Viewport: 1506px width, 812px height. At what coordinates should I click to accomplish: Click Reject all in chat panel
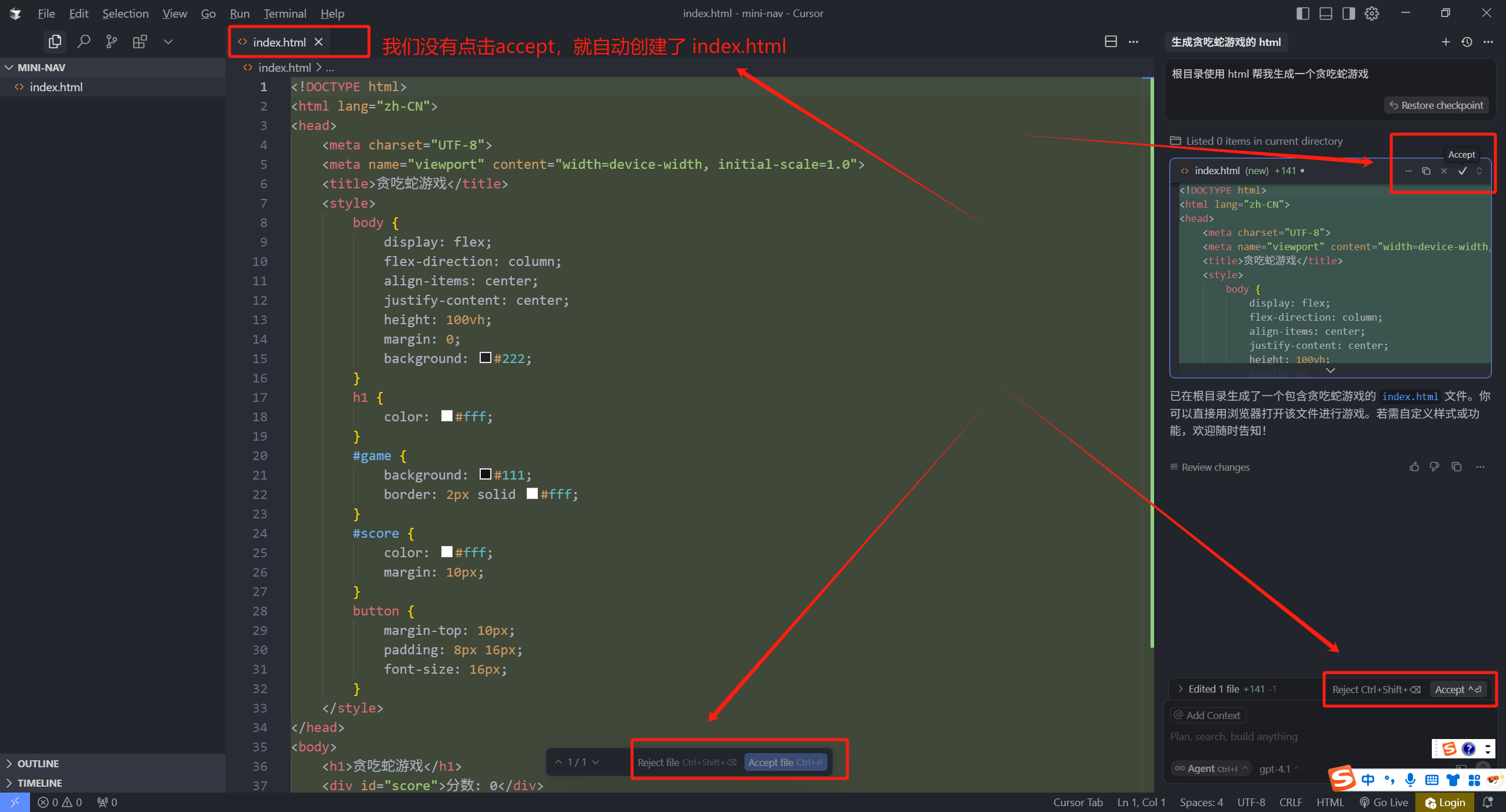click(x=1376, y=690)
